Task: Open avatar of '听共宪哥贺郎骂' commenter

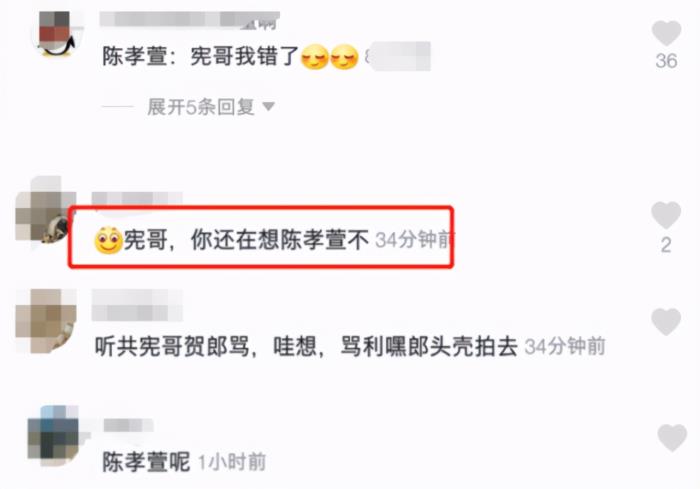Action: pos(45,320)
